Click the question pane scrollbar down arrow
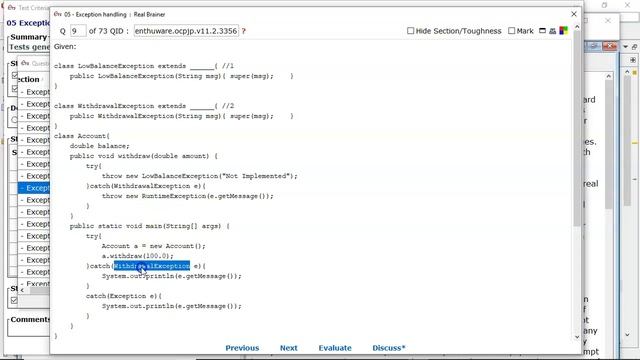The height and width of the screenshot is (360, 640). 577,337
